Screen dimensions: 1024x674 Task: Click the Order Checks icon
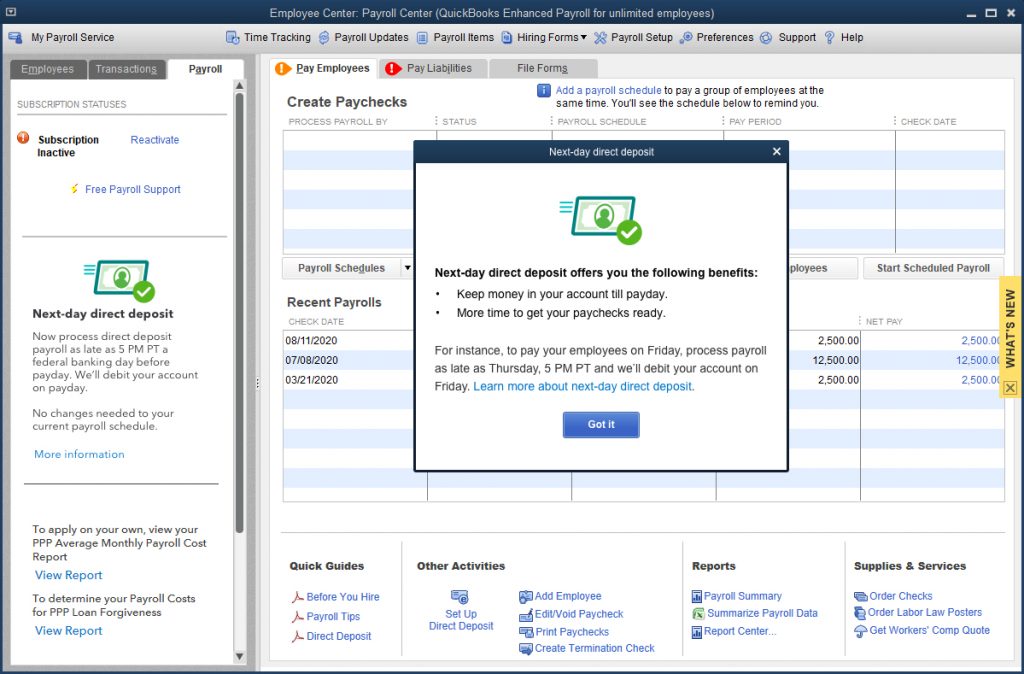[x=860, y=596]
